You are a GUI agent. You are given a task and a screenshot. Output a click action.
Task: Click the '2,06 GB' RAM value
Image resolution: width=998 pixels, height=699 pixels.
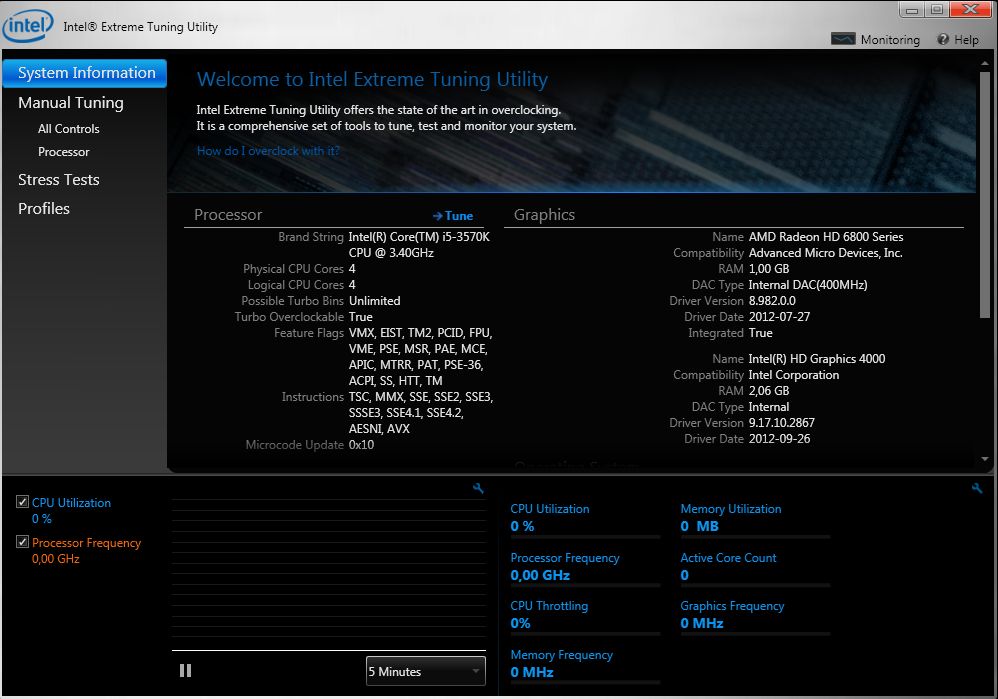coord(769,391)
